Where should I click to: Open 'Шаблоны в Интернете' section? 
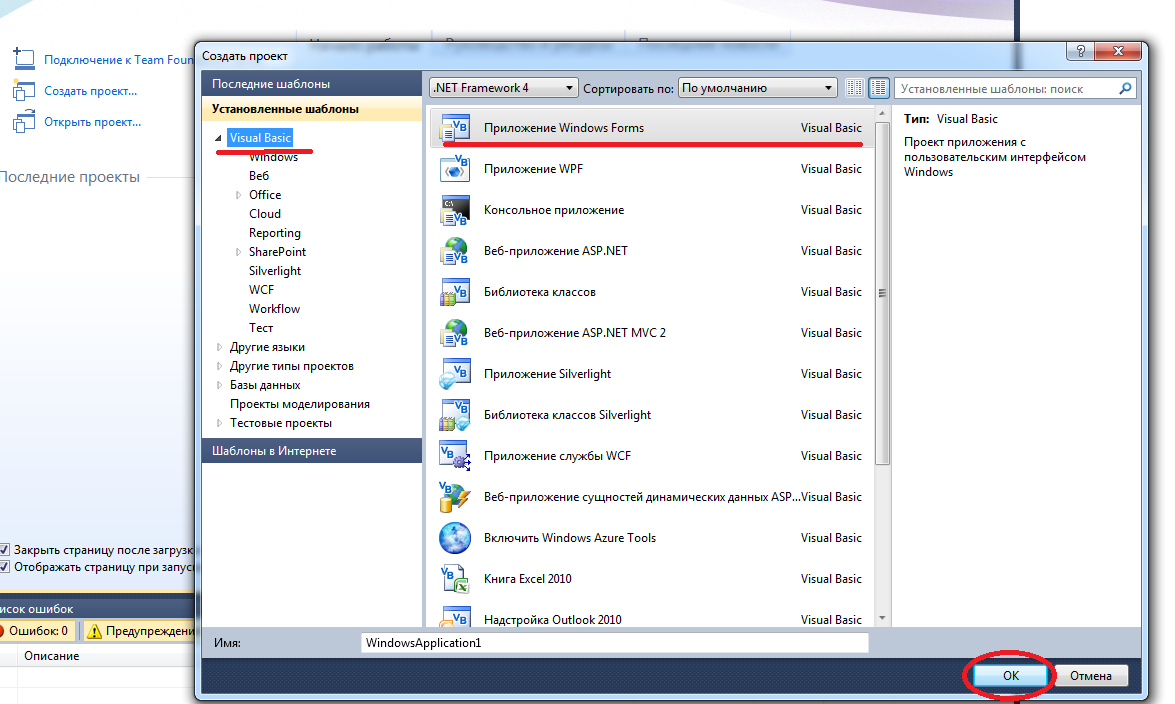click(312, 451)
